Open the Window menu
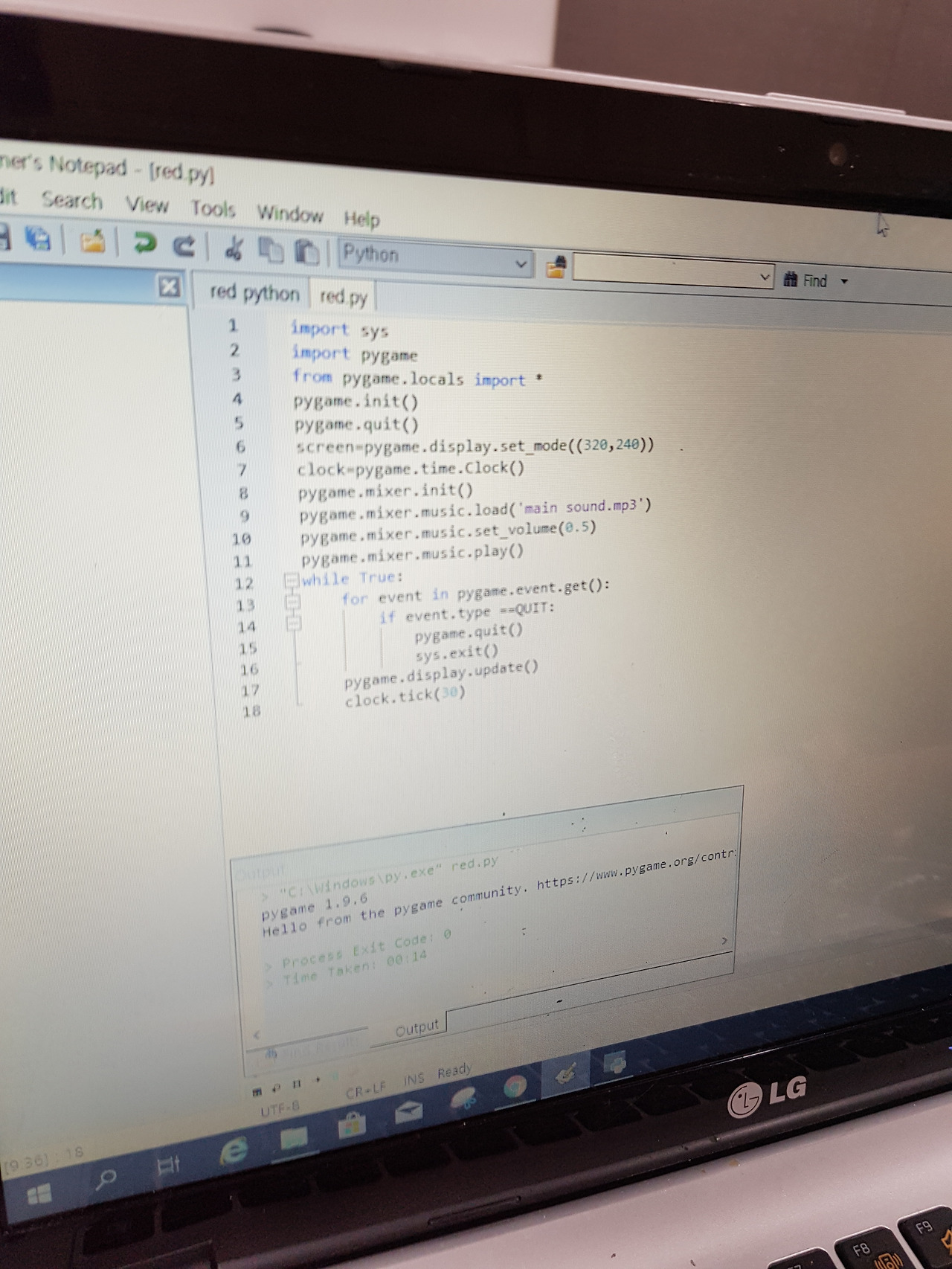952x1269 pixels. [x=290, y=214]
